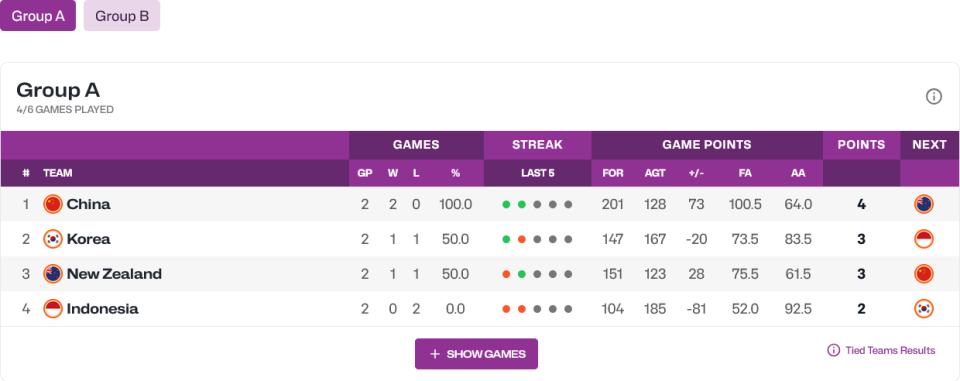960x381 pixels.
Task: Click the POINTS column header
Action: pyautogui.click(x=861, y=145)
